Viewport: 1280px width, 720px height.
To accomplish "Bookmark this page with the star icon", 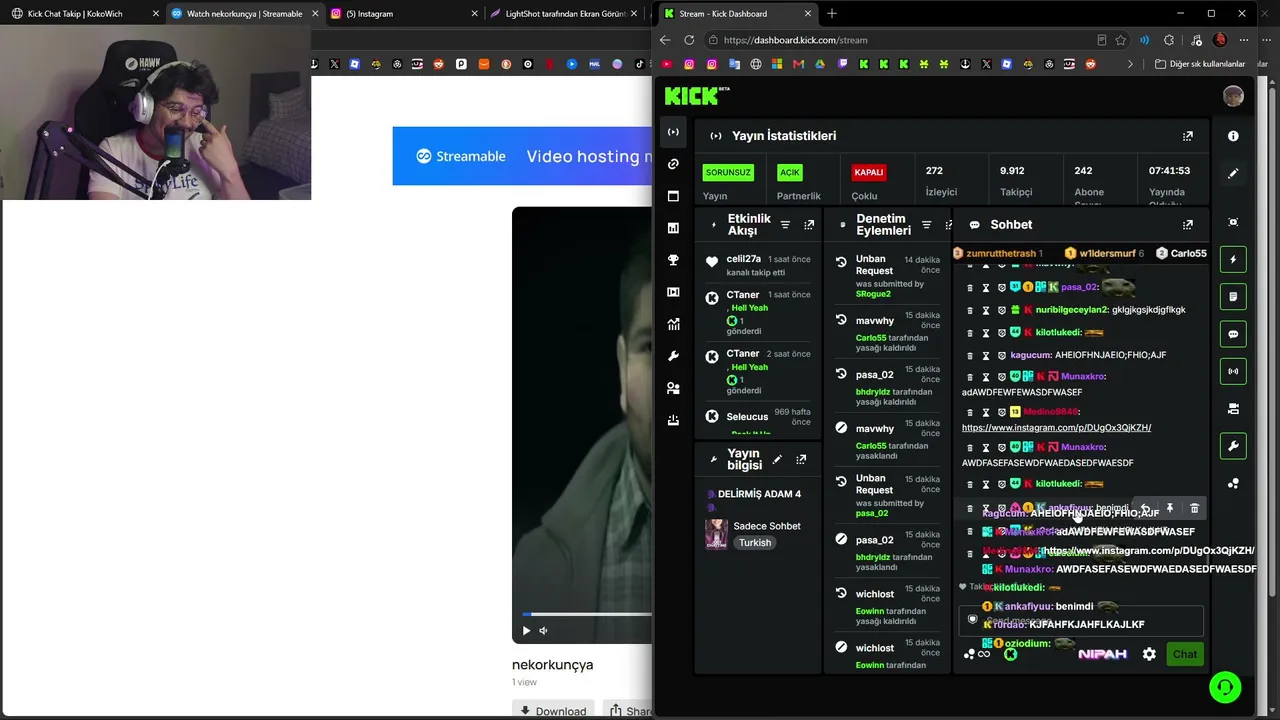I will pyautogui.click(x=1121, y=40).
